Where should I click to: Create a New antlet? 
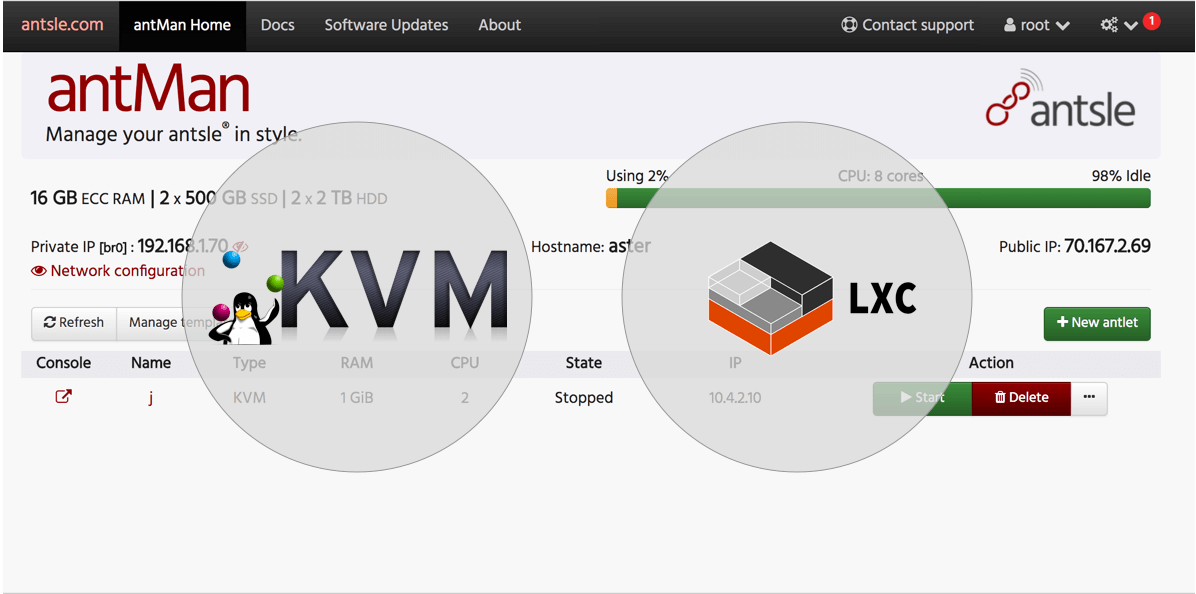point(1097,323)
